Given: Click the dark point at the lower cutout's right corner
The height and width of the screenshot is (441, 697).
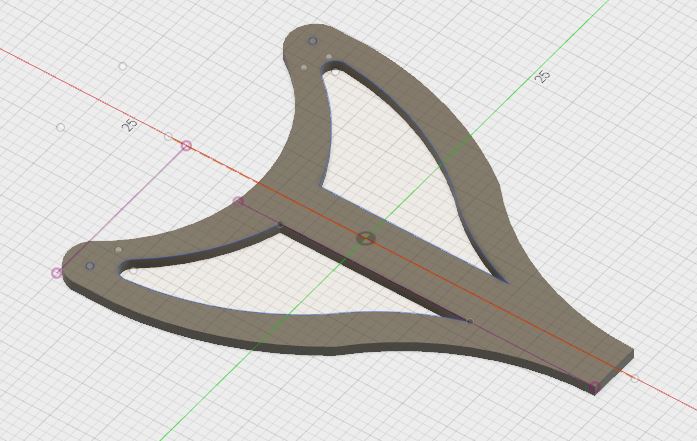Looking at the screenshot, I should click(470, 321).
